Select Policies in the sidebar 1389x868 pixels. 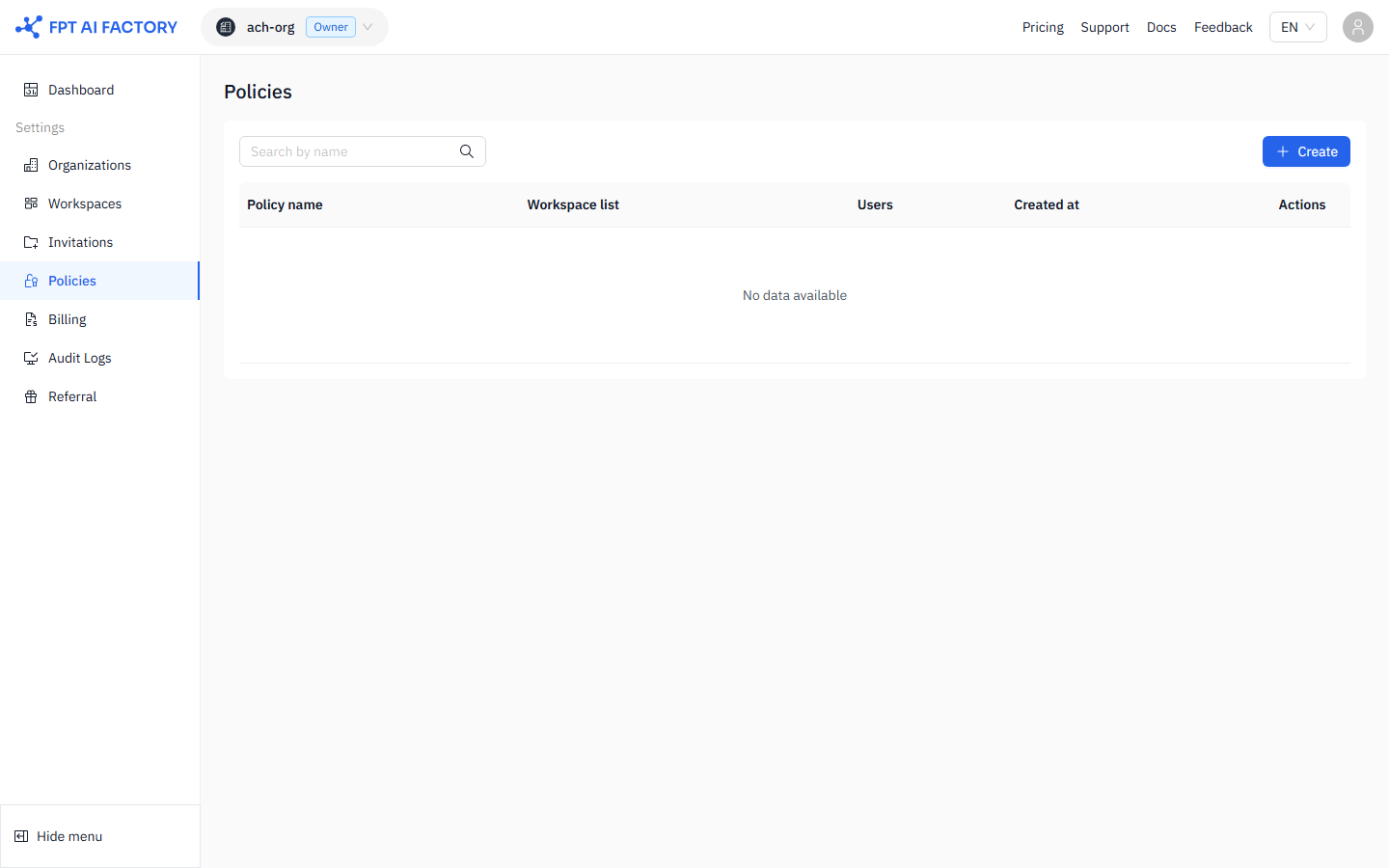(100, 281)
